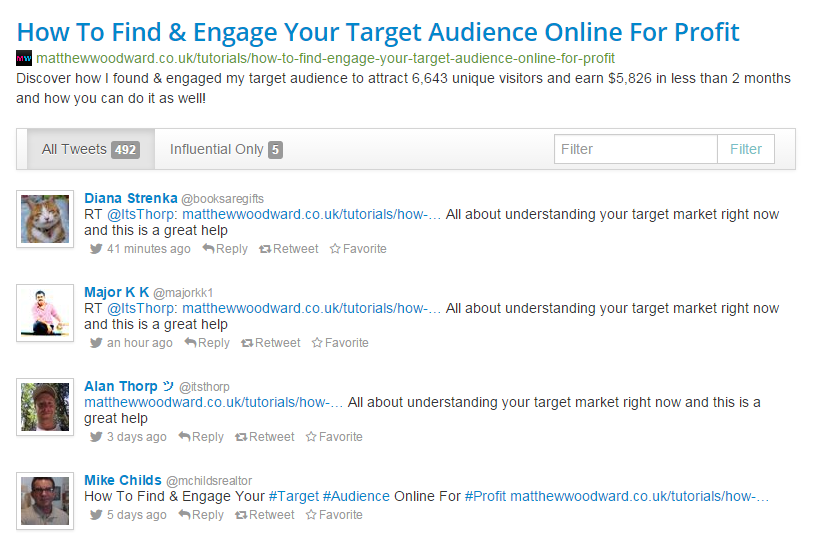Click Diana Strenka's cat avatar
The width and height of the screenshot is (827, 549).
click(x=45, y=219)
